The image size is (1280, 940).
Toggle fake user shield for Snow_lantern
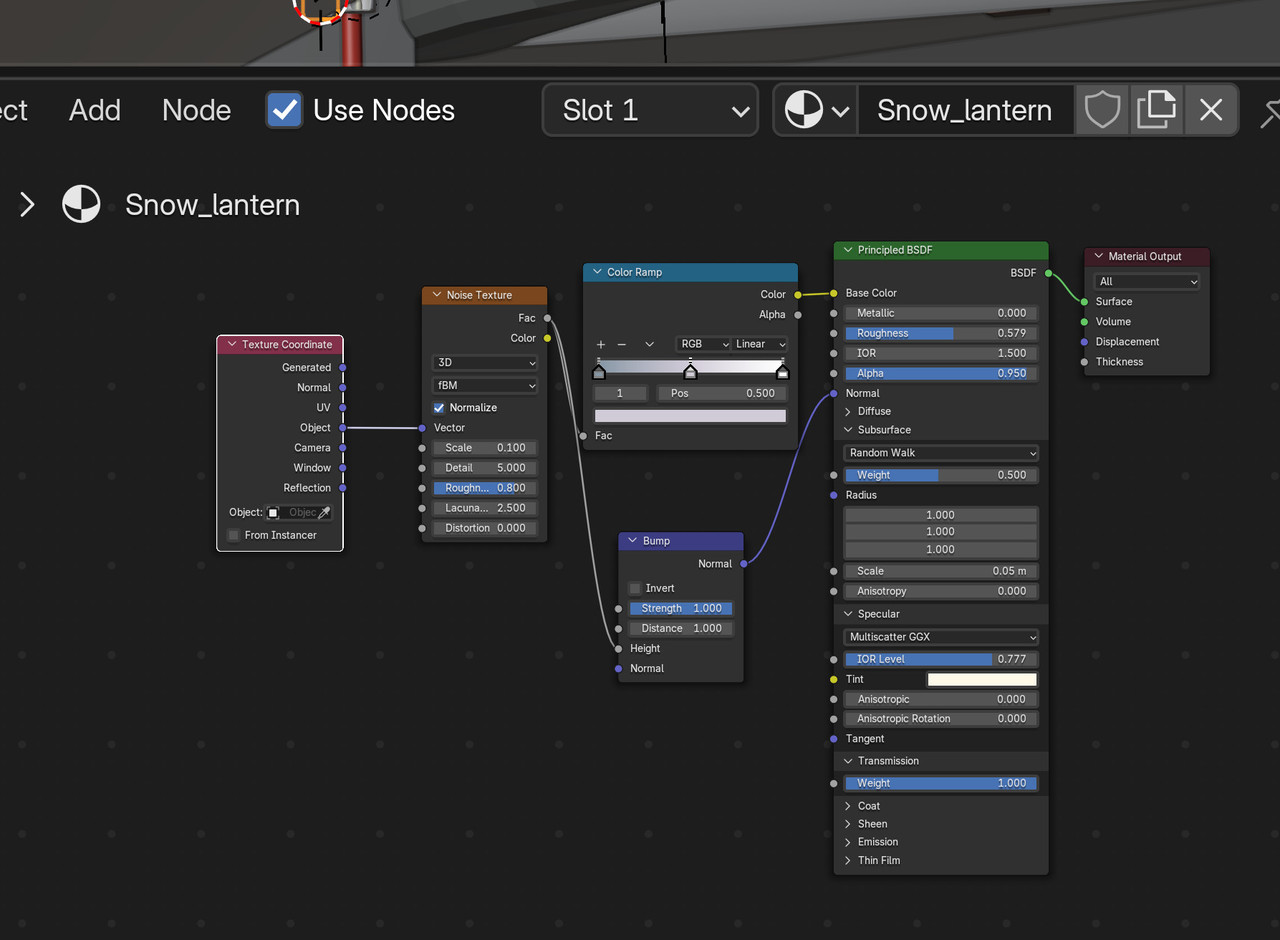(1102, 110)
